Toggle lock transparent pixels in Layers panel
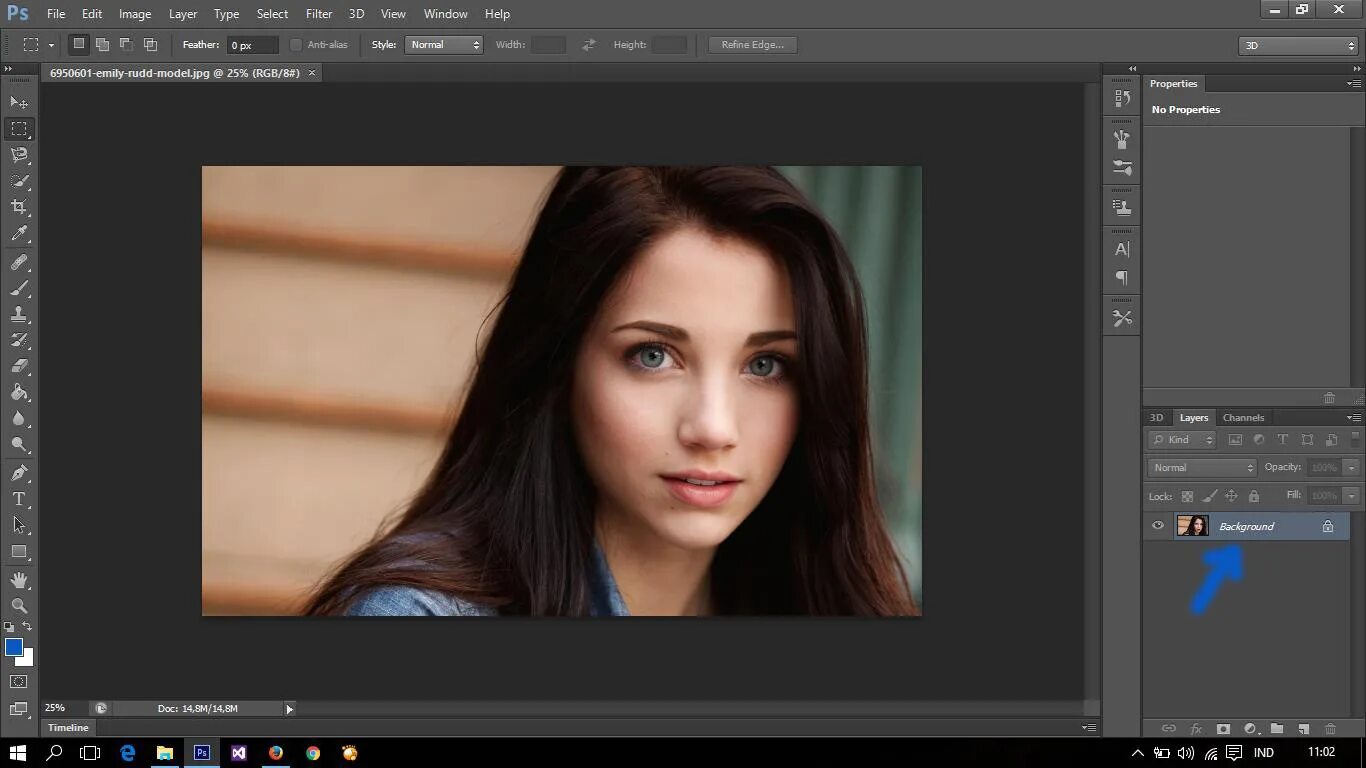 pos(1187,496)
